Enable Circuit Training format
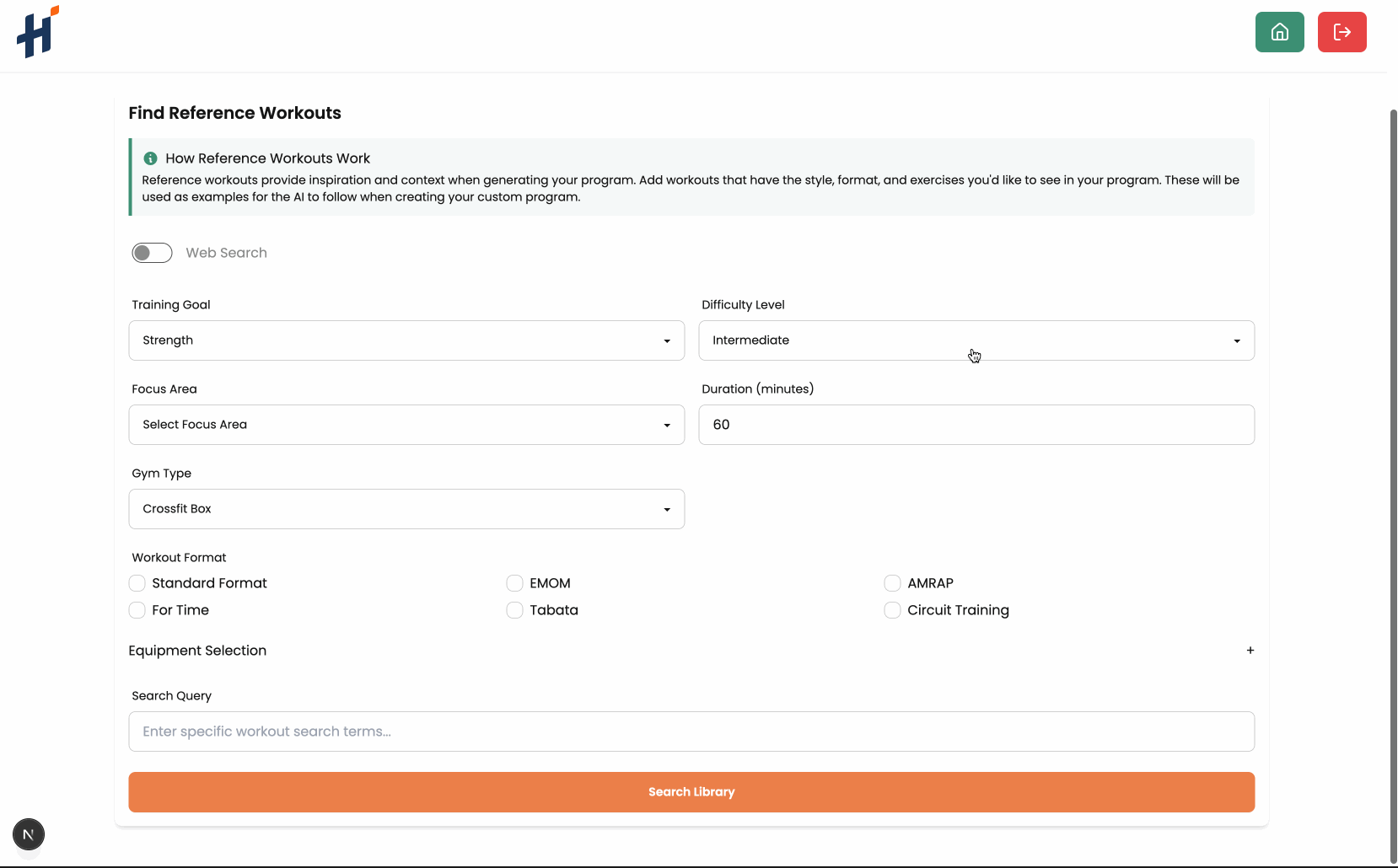Viewport: 1398px width, 868px height. 892,610
